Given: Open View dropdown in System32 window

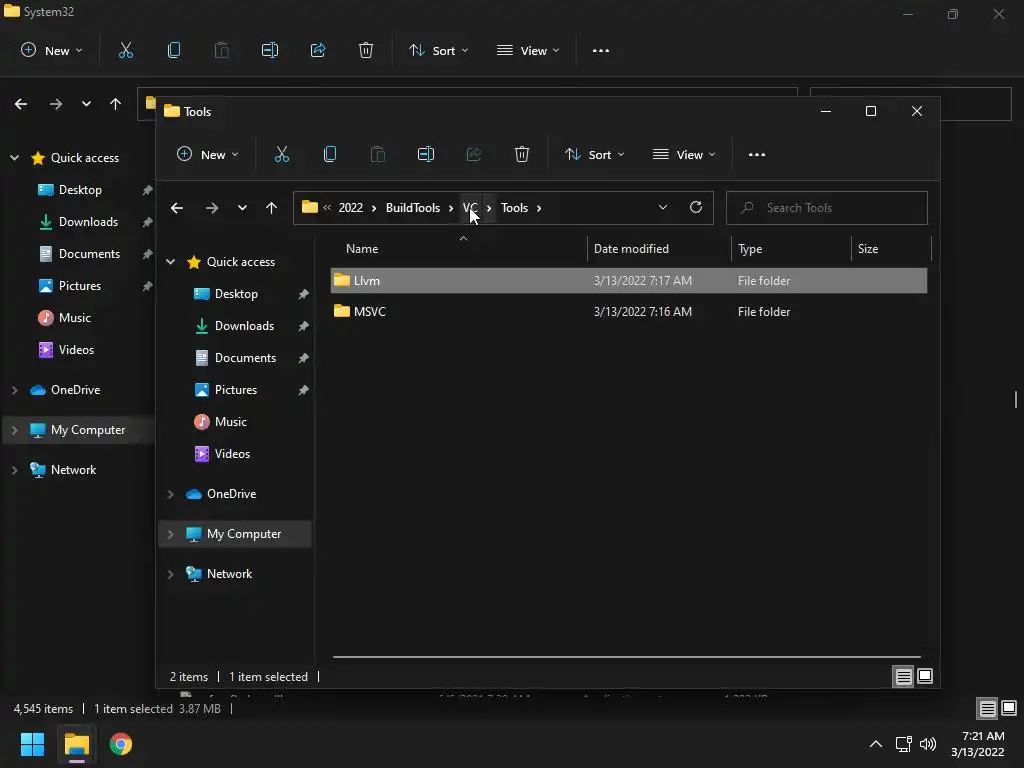Looking at the screenshot, I should 528,50.
